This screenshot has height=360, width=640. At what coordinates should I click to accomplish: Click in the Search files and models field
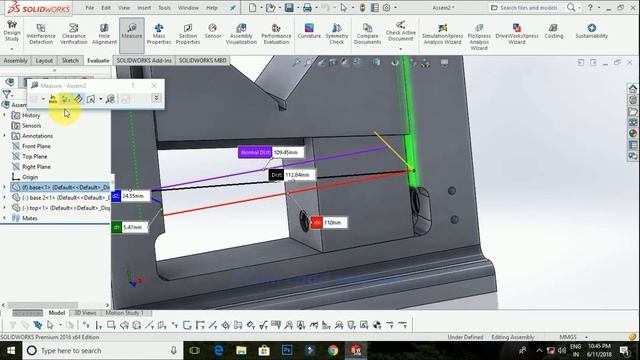click(x=529, y=8)
